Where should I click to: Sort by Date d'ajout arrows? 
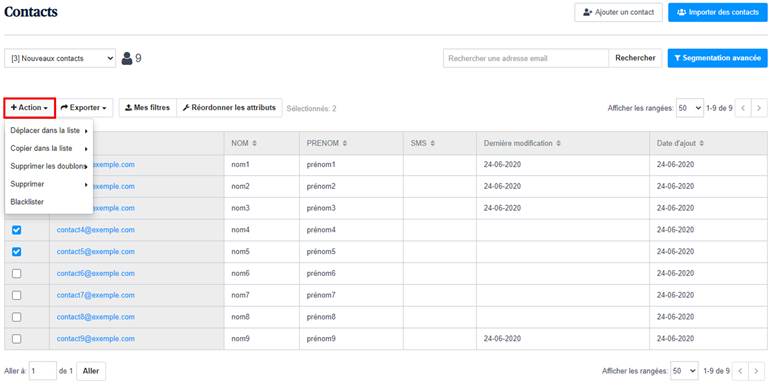point(702,143)
